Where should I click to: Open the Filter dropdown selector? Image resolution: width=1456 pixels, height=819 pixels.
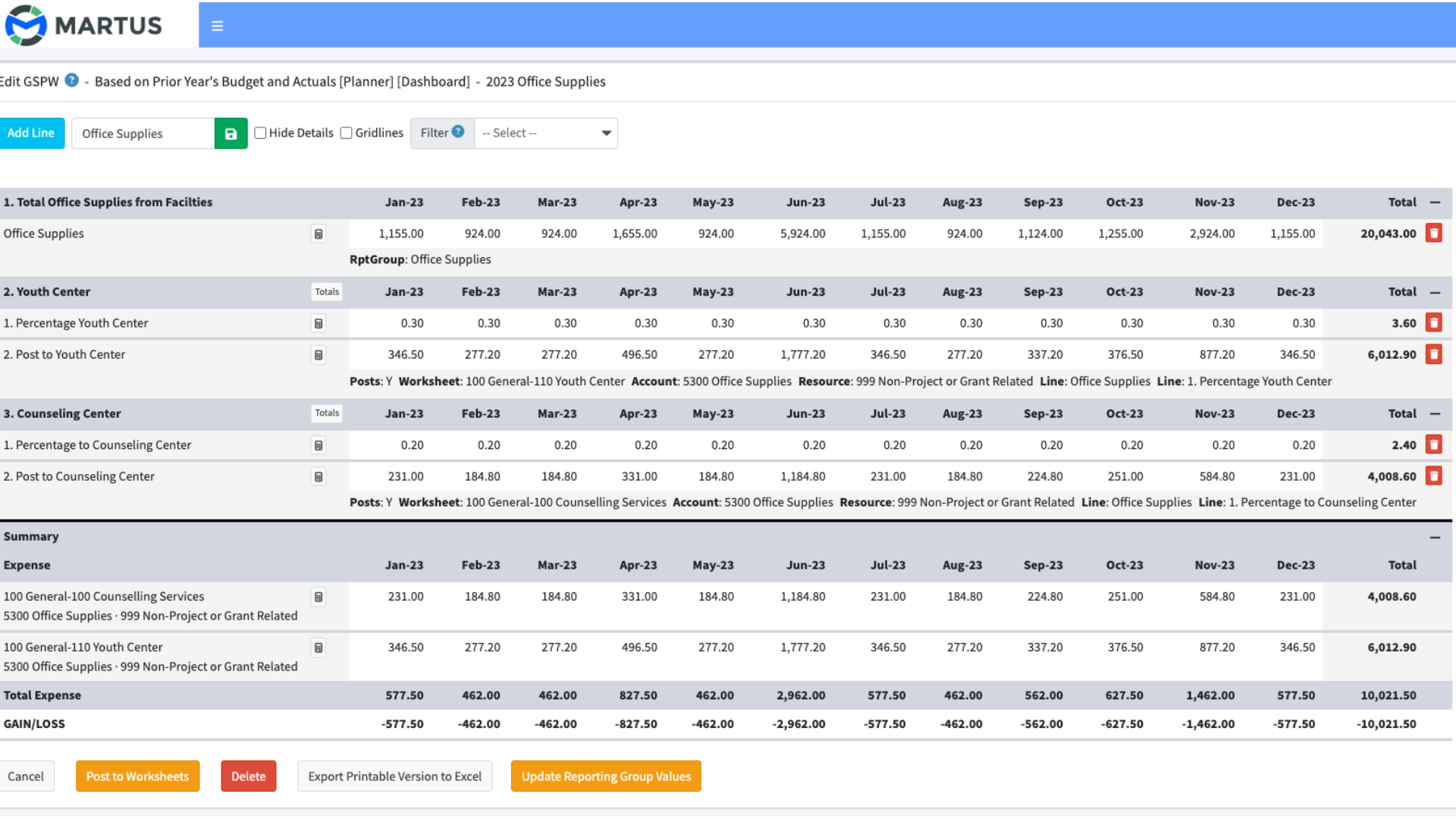545,132
